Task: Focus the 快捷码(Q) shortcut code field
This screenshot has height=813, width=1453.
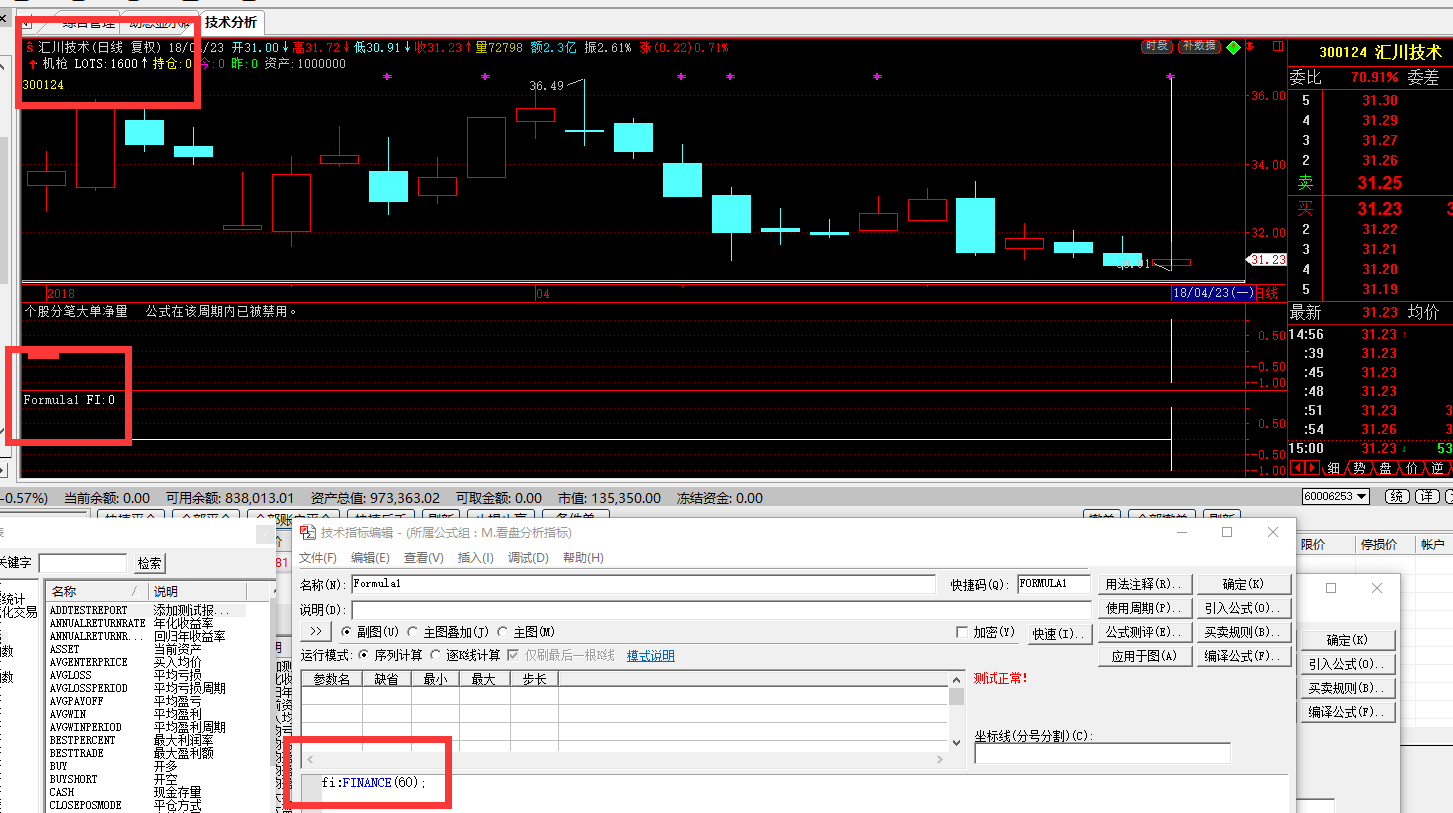Action: [1054, 584]
